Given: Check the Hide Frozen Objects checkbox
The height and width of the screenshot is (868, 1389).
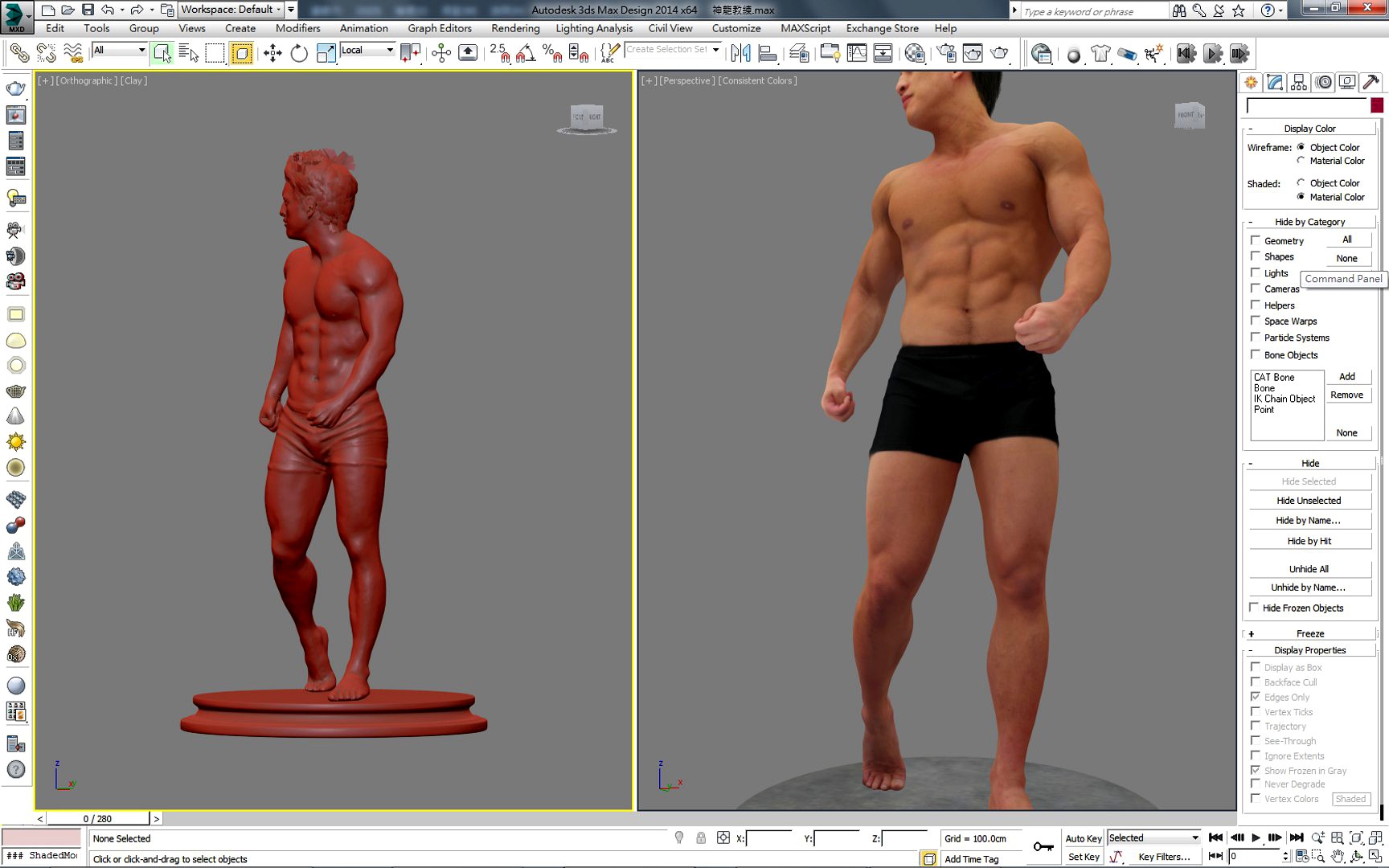Looking at the screenshot, I should tap(1254, 608).
